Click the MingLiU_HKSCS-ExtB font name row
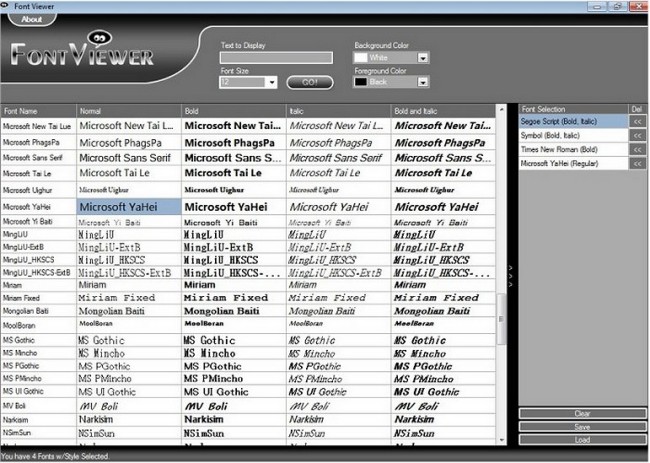Image resolution: width=650 pixels, height=463 pixels. [x=38, y=273]
